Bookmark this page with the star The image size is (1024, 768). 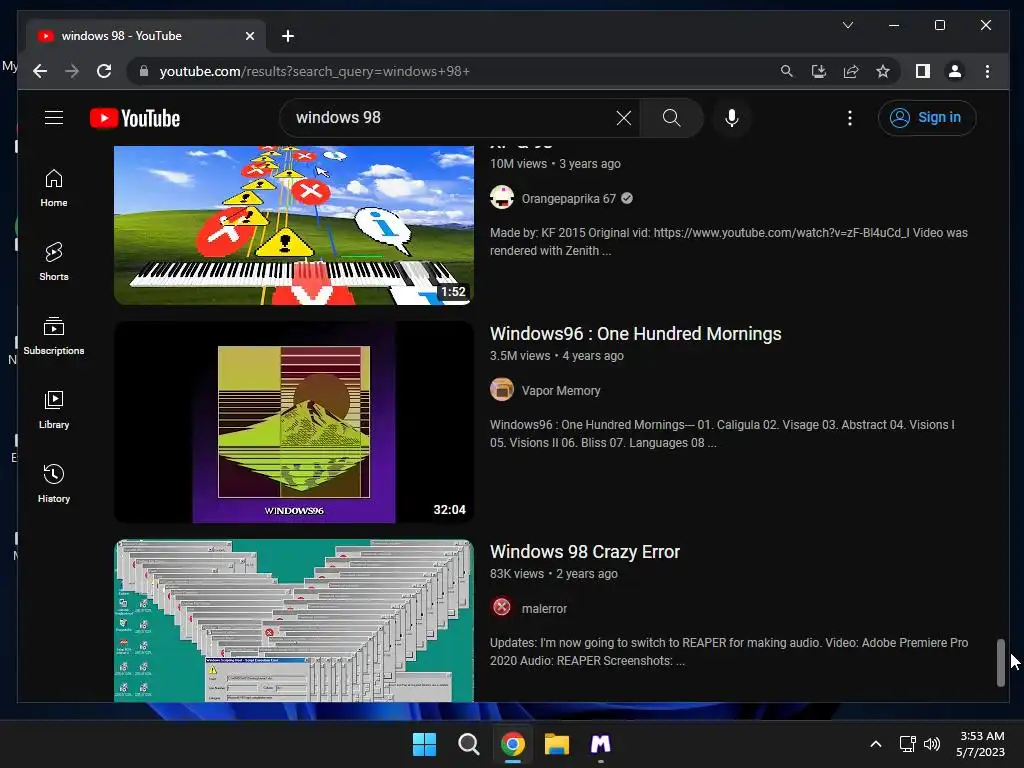pos(882,71)
